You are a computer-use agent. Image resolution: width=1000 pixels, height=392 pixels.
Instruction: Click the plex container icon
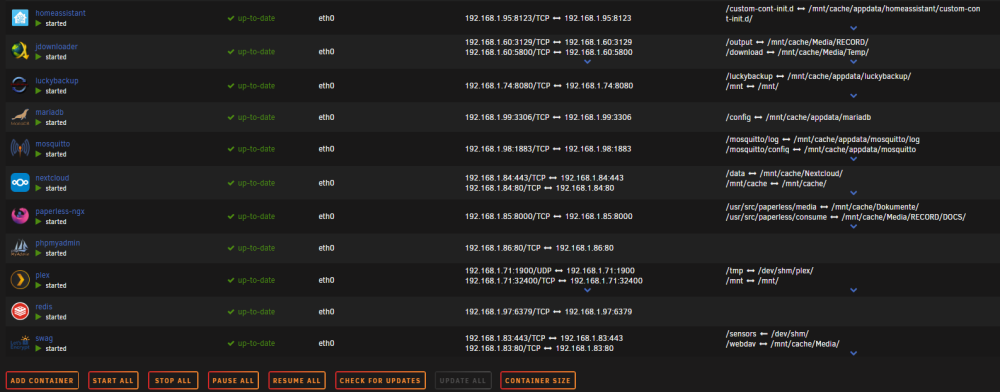[20, 280]
